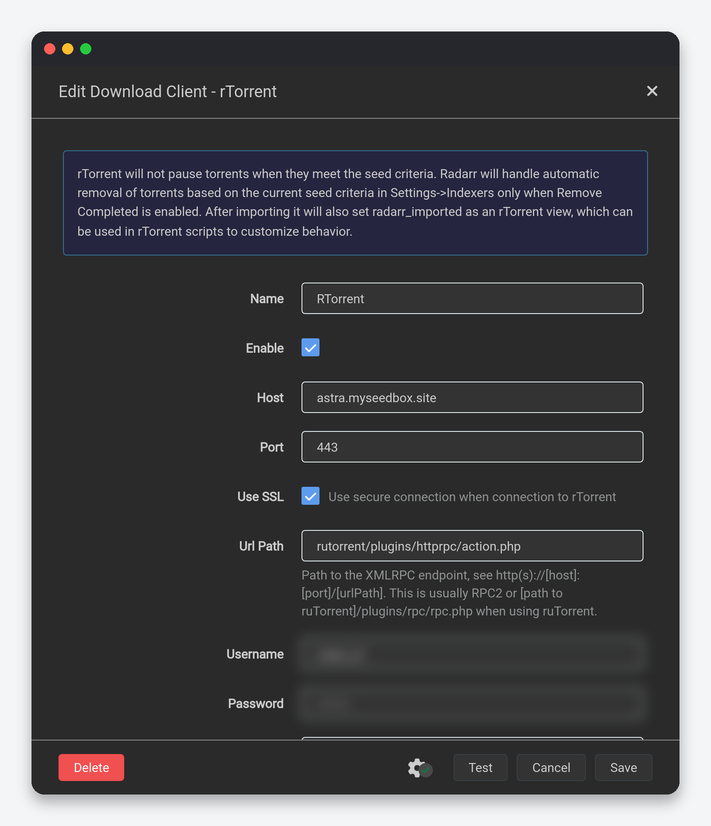Image resolution: width=711 pixels, height=826 pixels.
Task: Uncheck the Use SSL checkbox
Action: click(x=310, y=496)
